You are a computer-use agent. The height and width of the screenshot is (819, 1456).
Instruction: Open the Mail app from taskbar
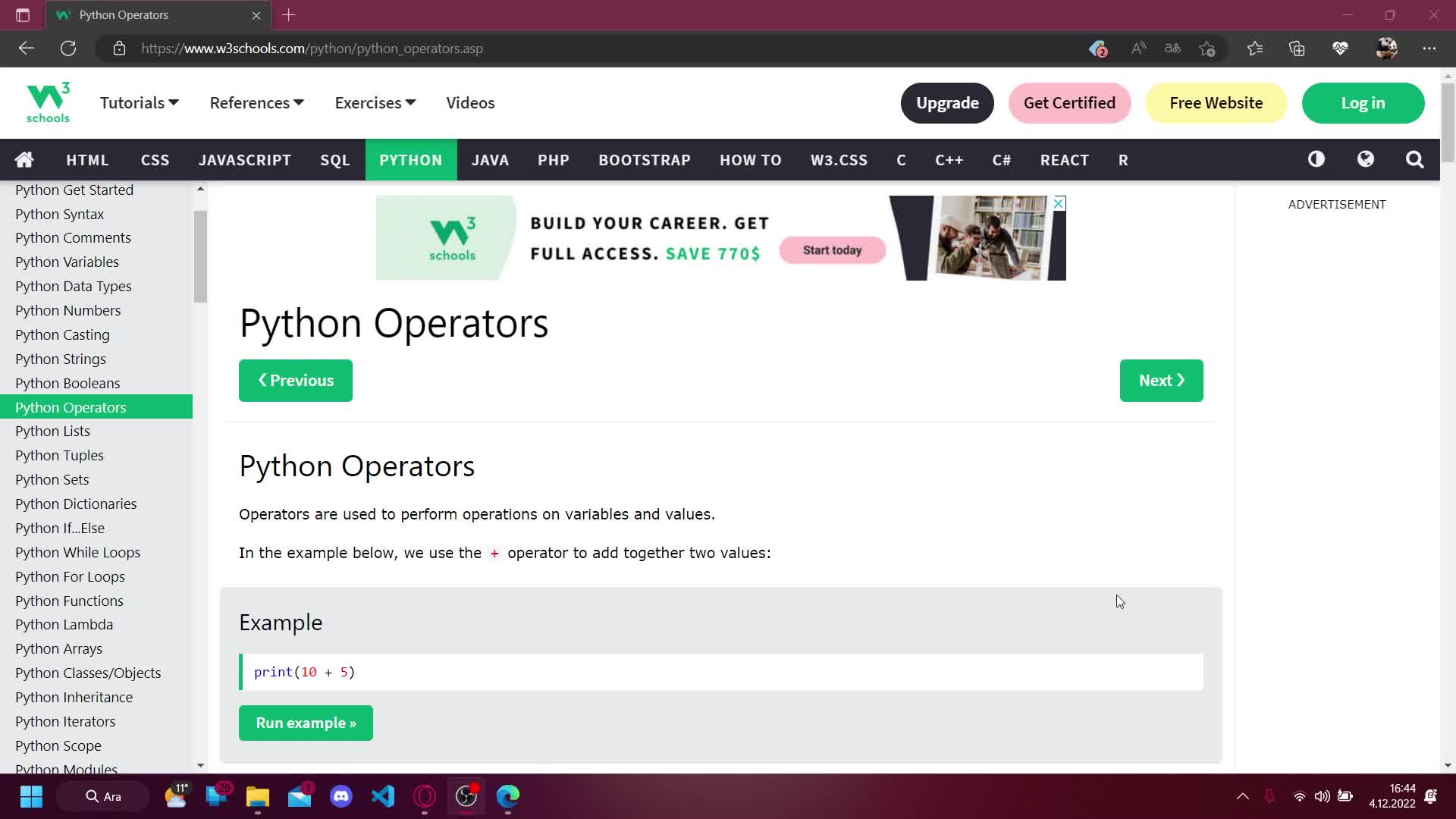click(x=300, y=796)
